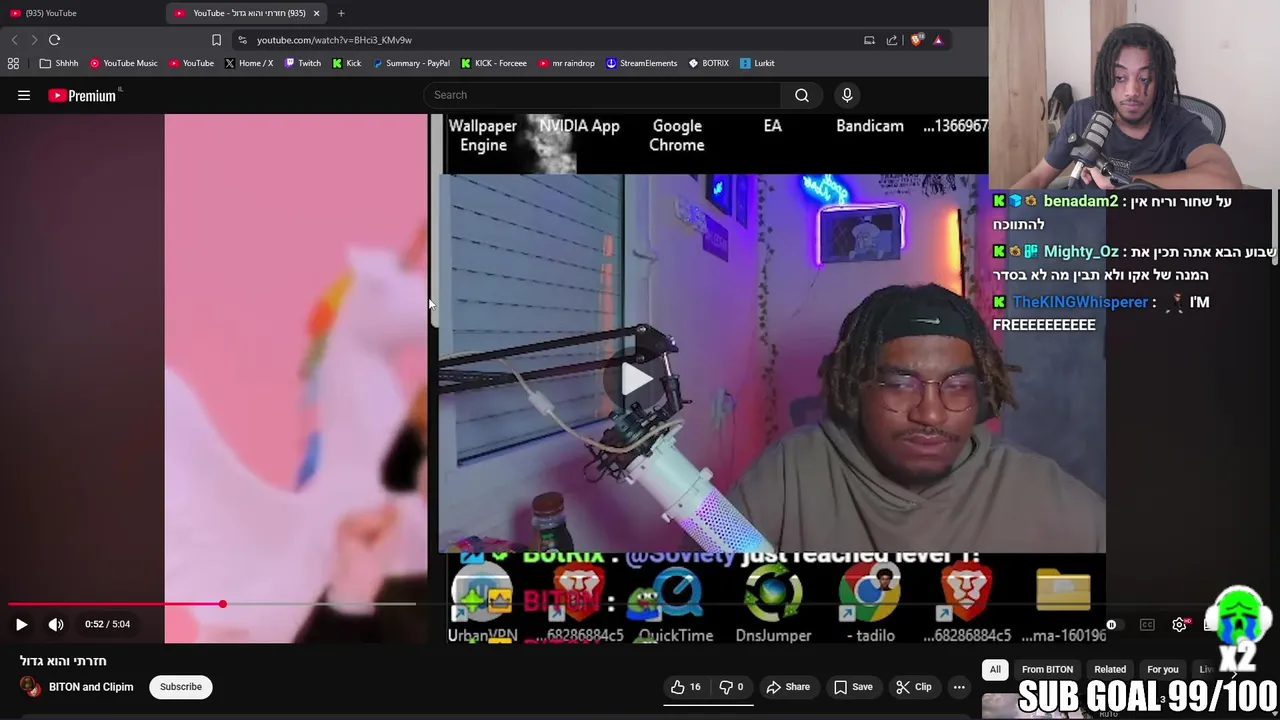Screen dimensions: 1280x720
Task: Mute the video with the speaker icon
Action: pyautogui.click(x=56, y=624)
